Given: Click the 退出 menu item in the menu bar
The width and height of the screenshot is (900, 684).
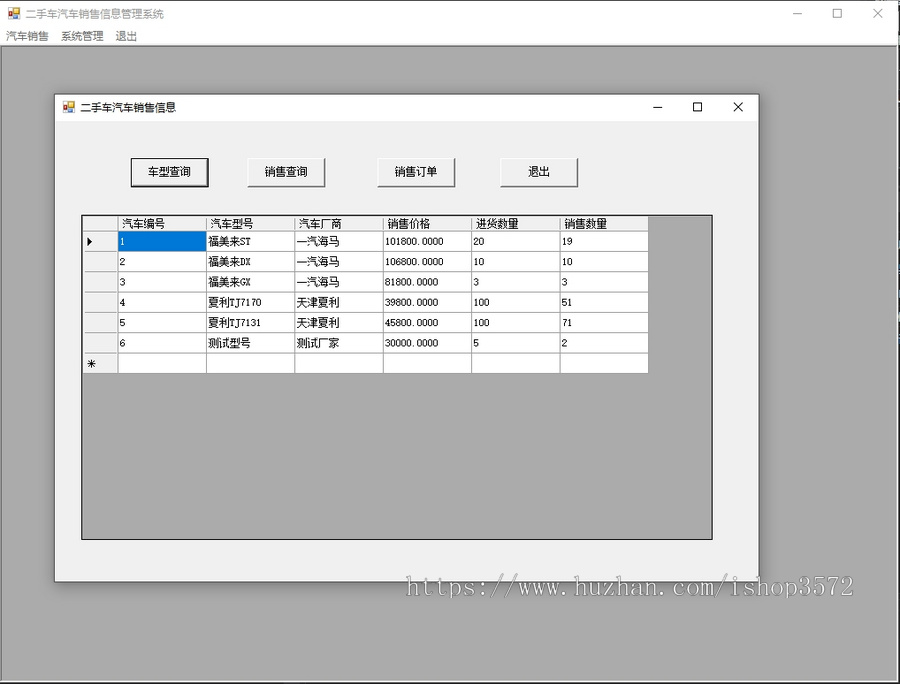Looking at the screenshot, I should (x=126, y=36).
